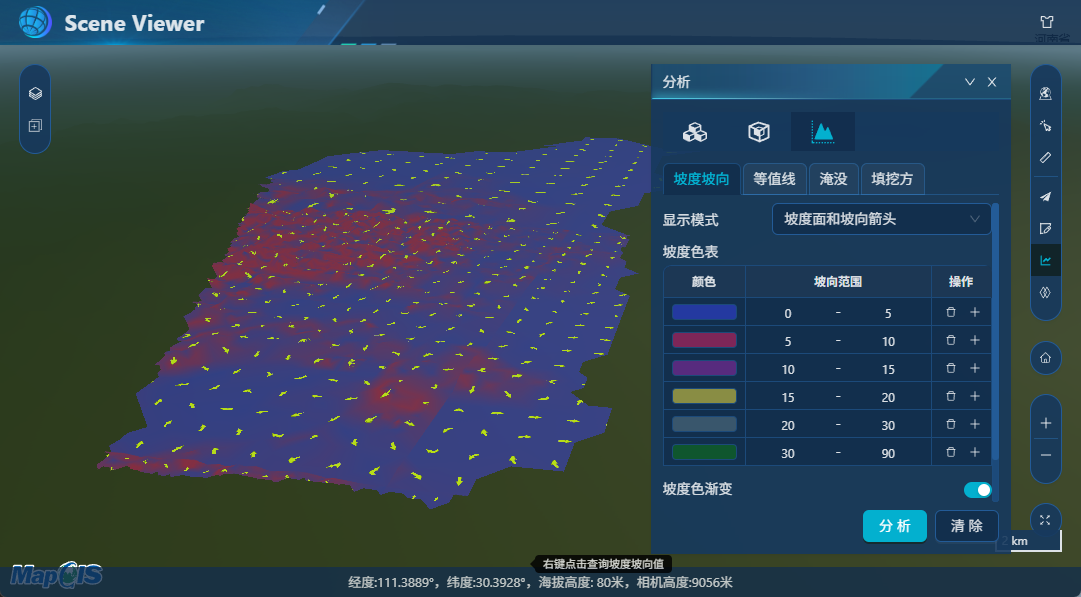The width and height of the screenshot is (1081, 597).
Task: Click the upper value field showing 90
Action: point(888,453)
